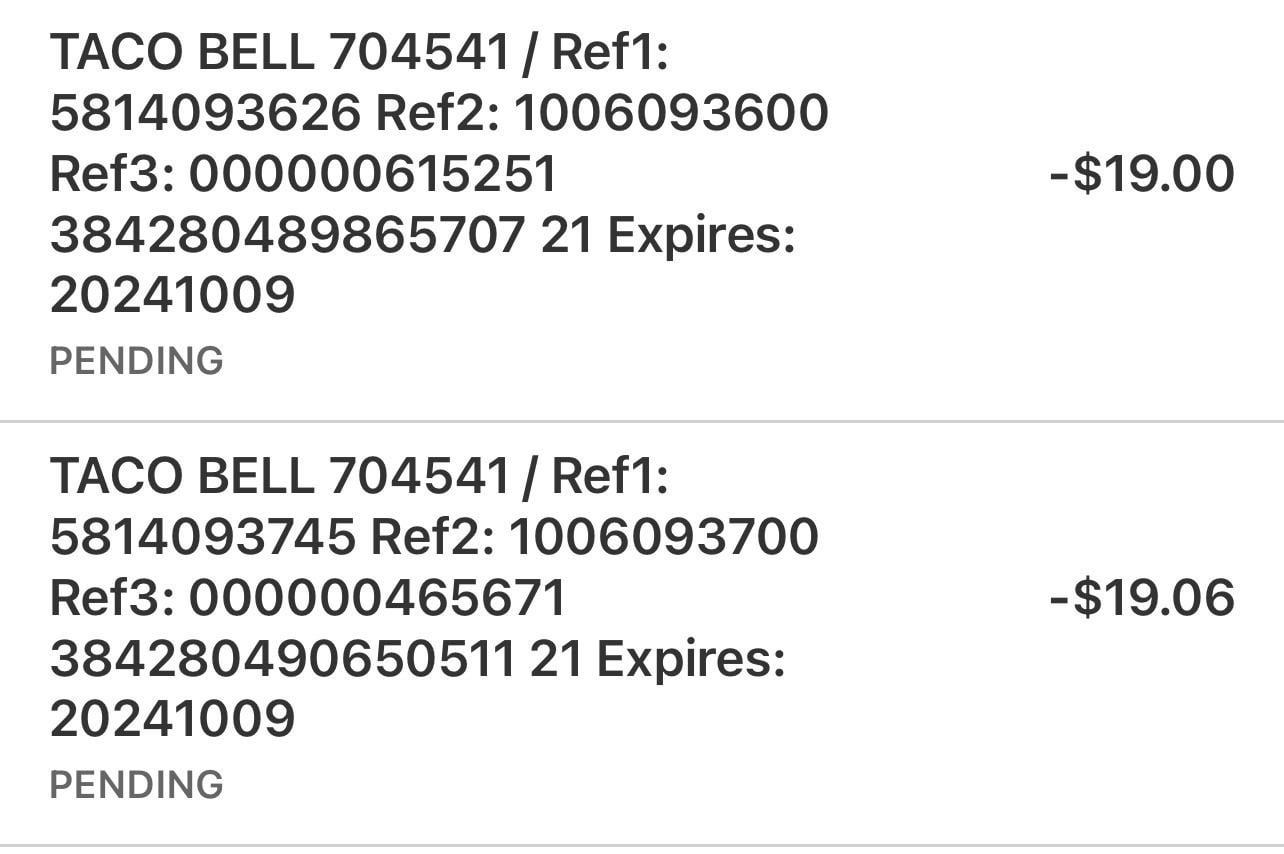This screenshot has height=854, width=1284.
Task: Click the -$19.06 amount
Action: 1141,598
